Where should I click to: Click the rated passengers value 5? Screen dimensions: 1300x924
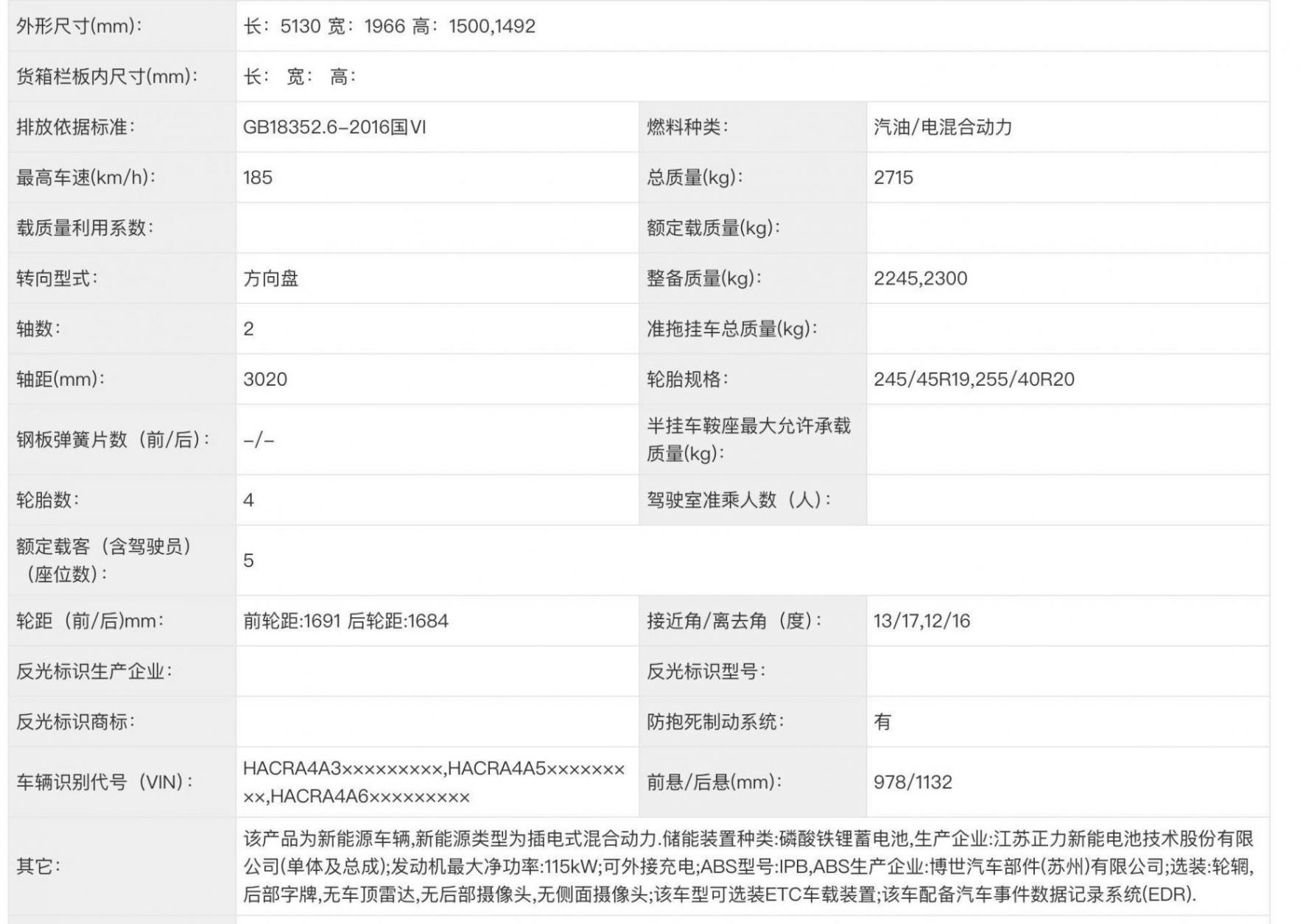[x=249, y=560]
